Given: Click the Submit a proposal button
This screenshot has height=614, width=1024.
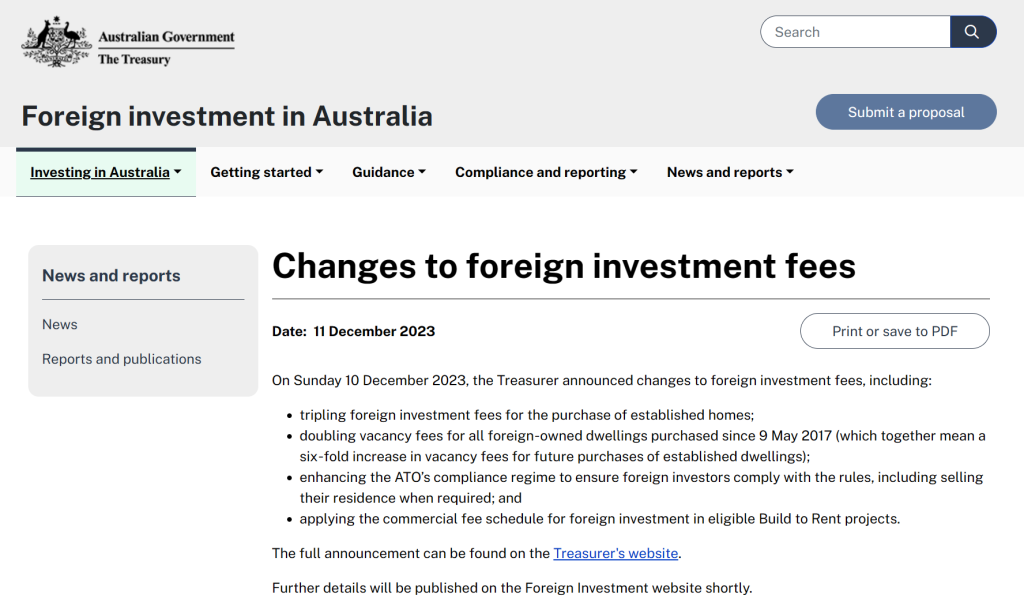Looking at the screenshot, I should pos(906,112).
